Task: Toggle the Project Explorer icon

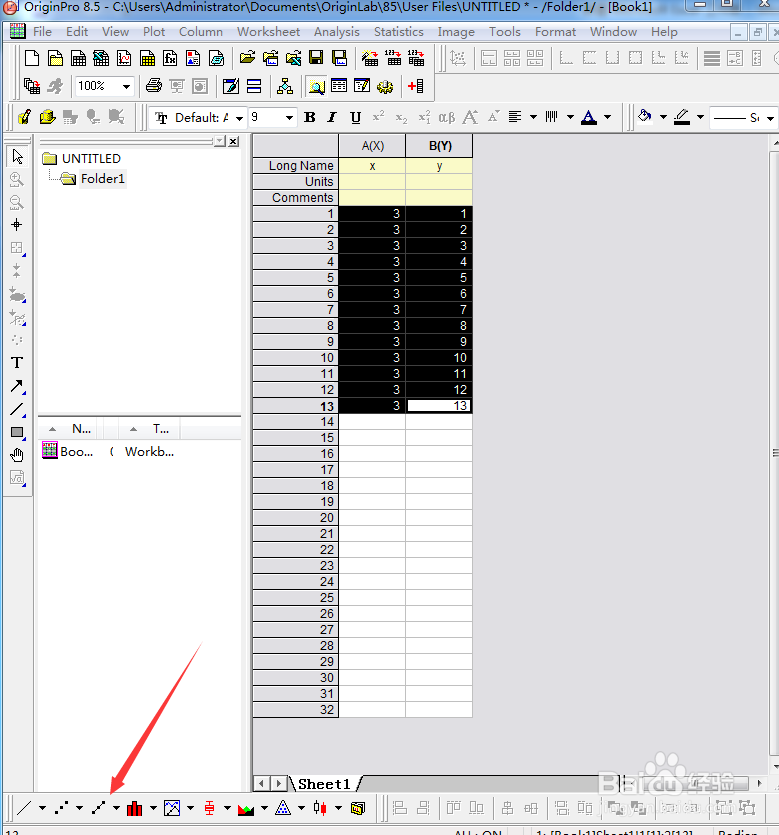Action: pos(316,86)
